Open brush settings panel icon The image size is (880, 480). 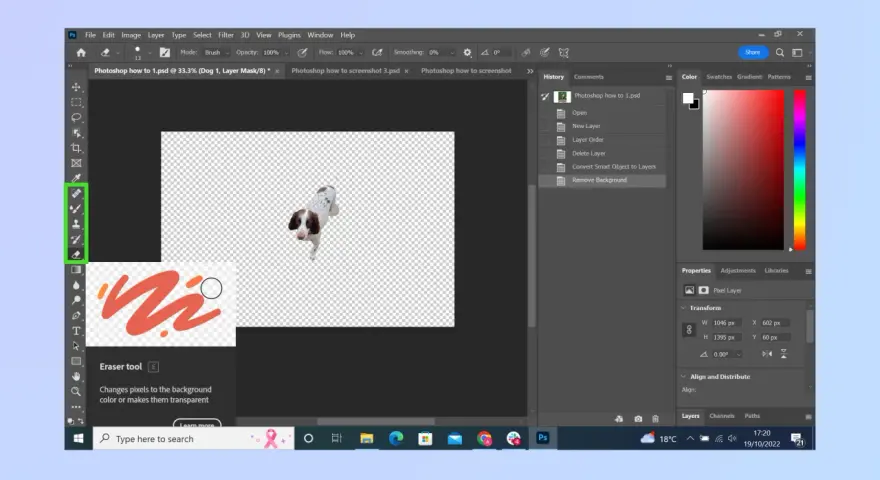(x=164, y=52)
